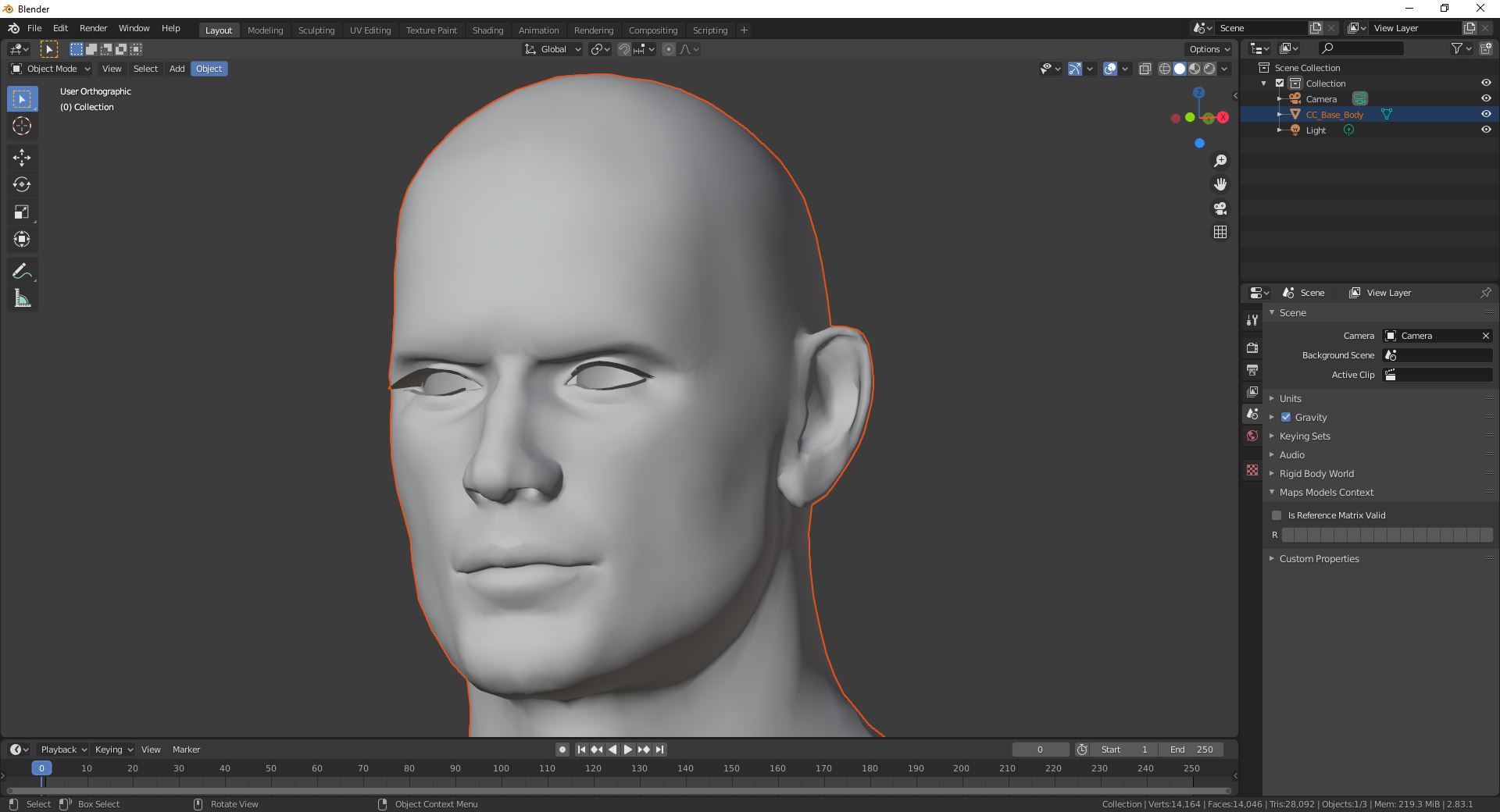Expand the Rigid Body World panel
This screenshot has width=1500, height=812.
1316,473
